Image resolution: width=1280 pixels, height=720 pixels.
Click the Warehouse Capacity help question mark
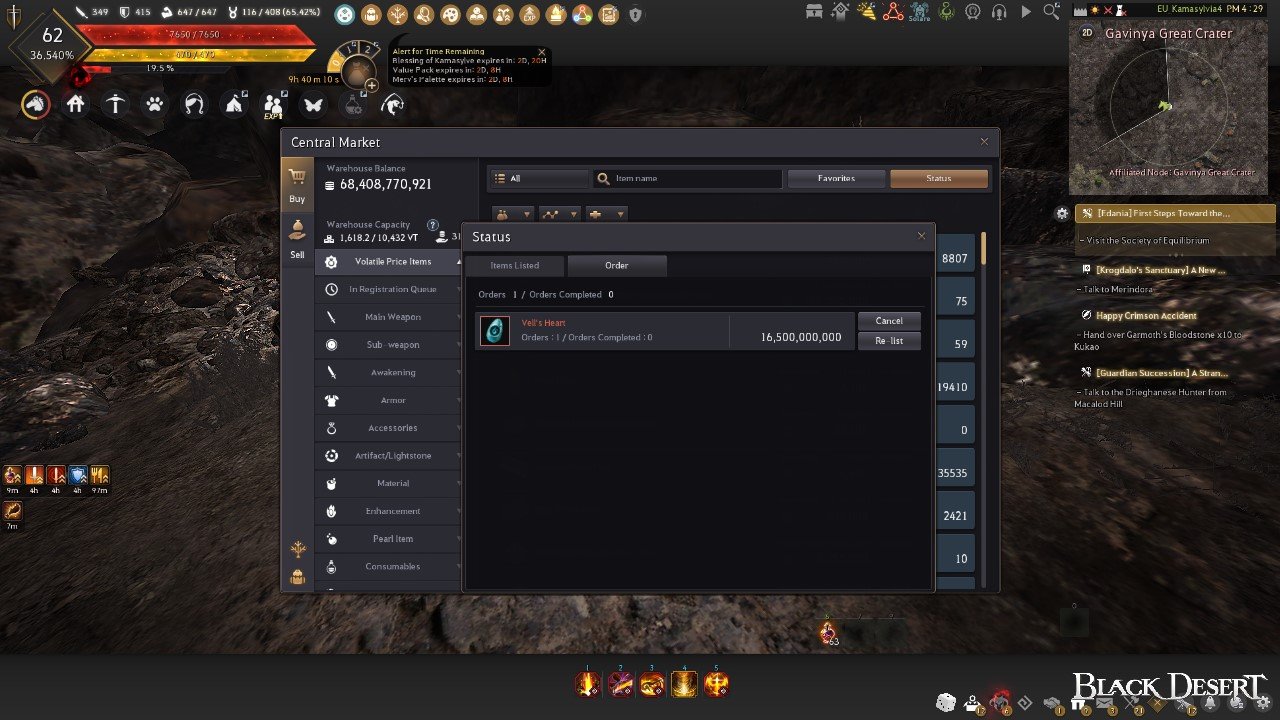pyautogui.click(x=433, y=225)
